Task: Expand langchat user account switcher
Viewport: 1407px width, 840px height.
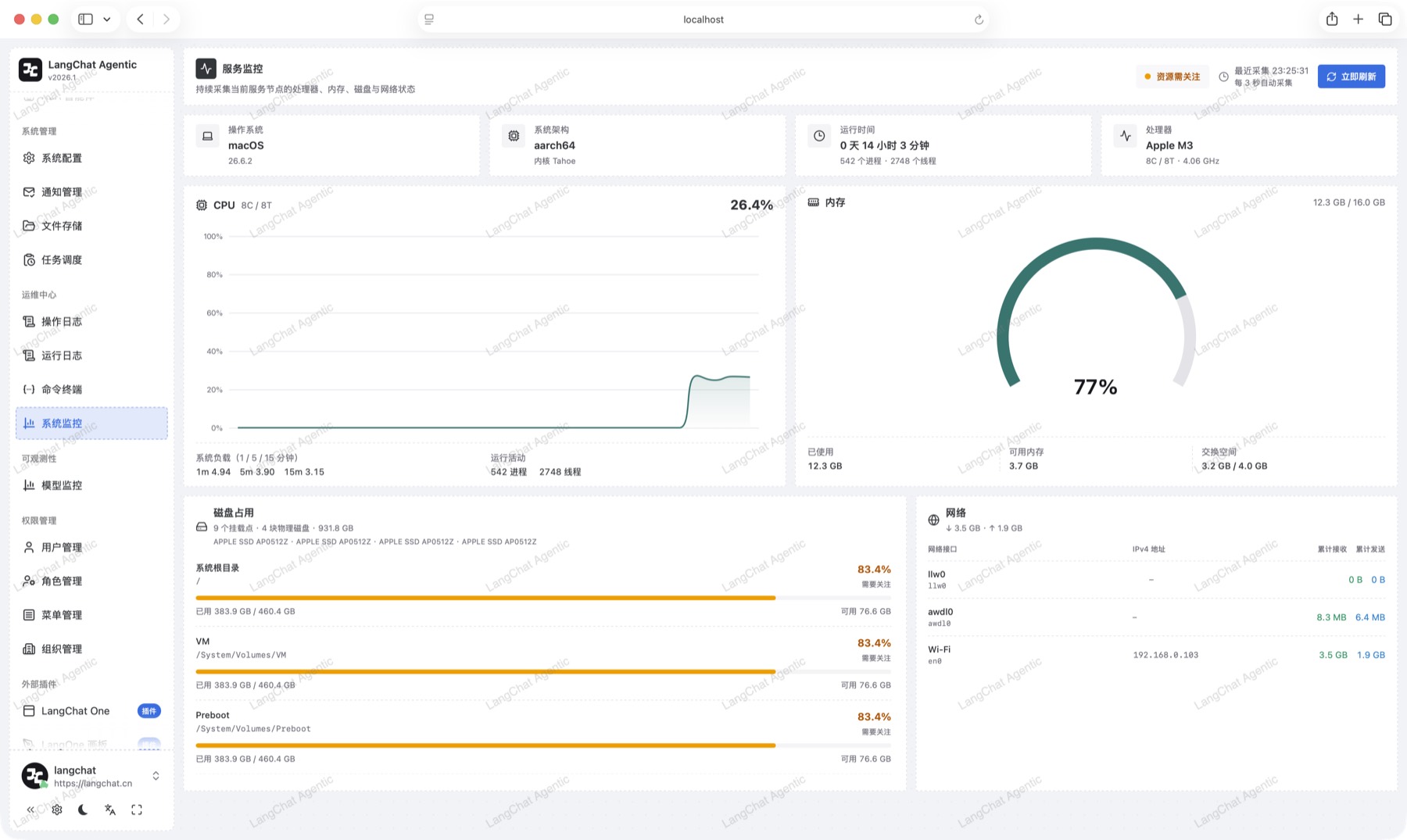Action: tap(156, 776)
